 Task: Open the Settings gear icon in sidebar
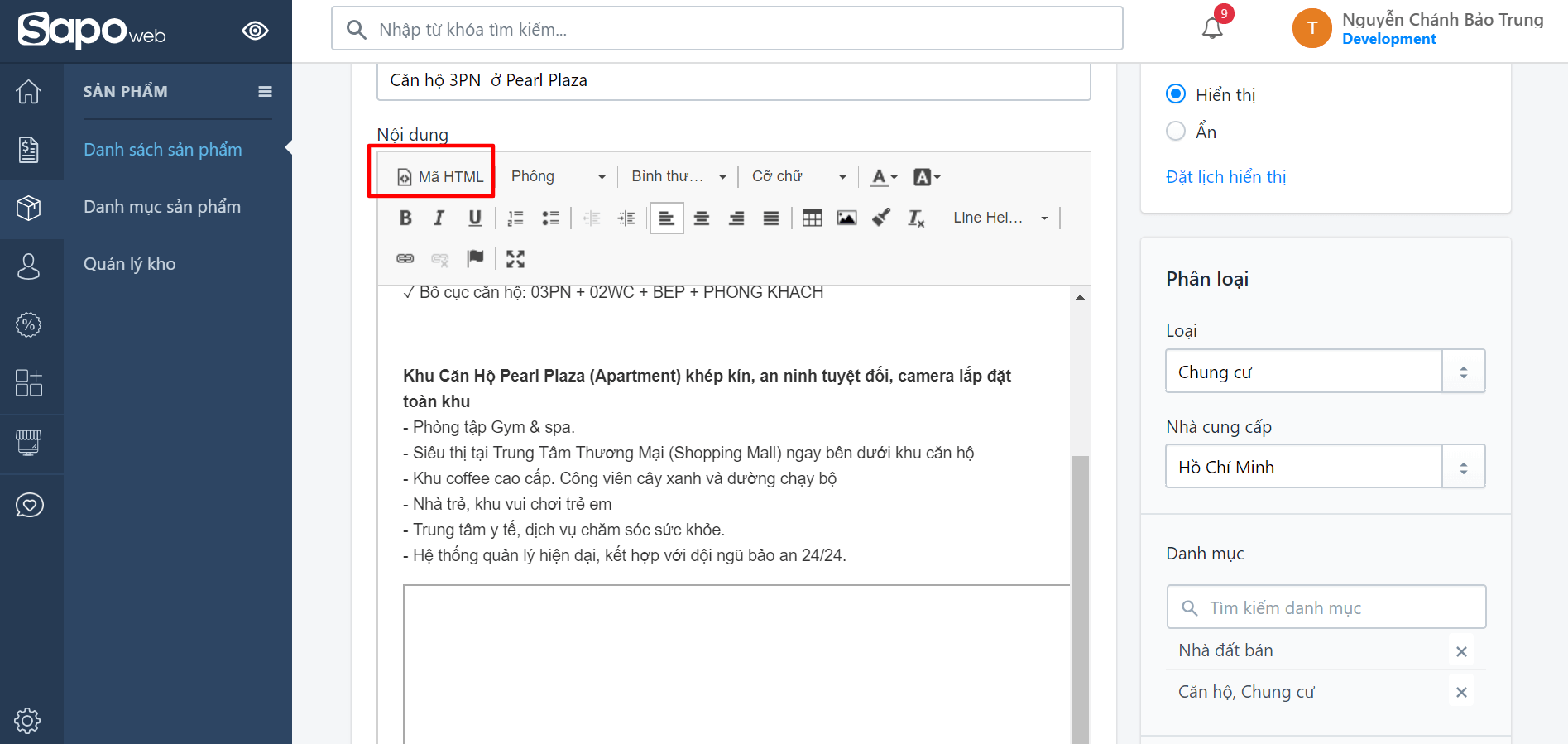27,720
